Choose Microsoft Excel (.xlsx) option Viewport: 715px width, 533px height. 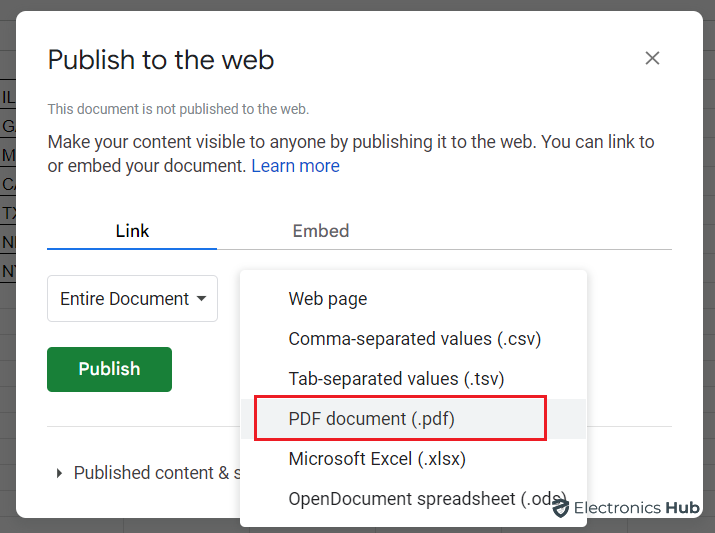pyautogui.click(x=413, y=459)
